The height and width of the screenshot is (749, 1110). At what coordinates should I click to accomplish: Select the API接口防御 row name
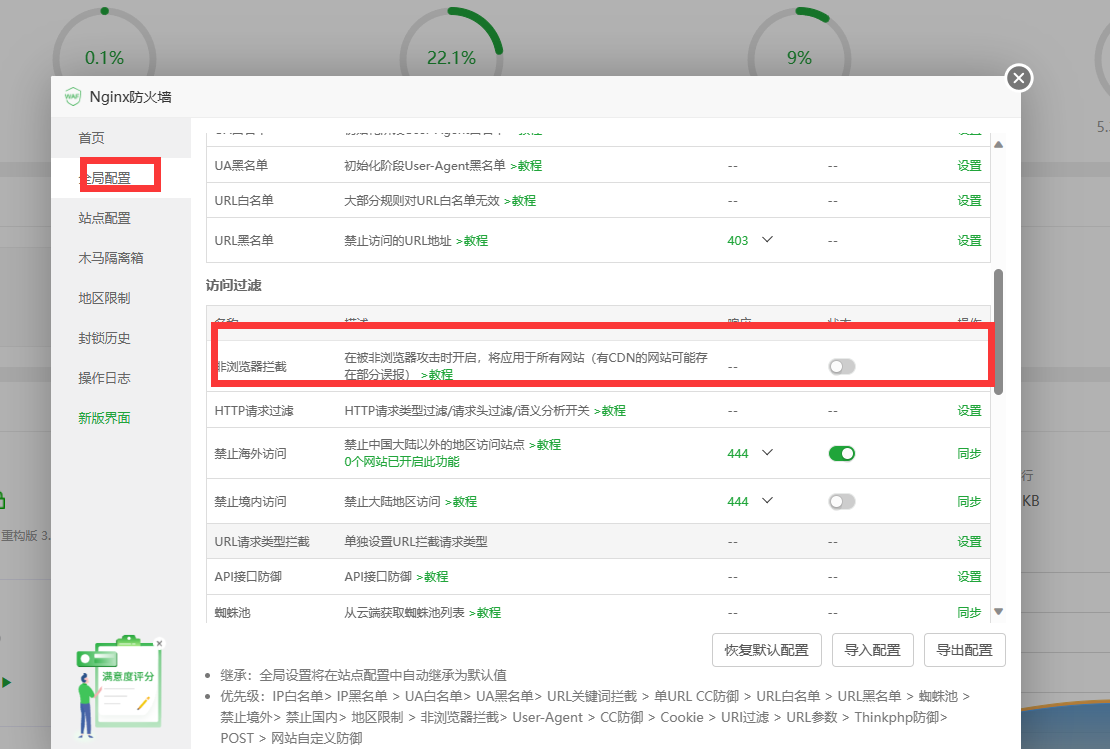pos(248,576)
